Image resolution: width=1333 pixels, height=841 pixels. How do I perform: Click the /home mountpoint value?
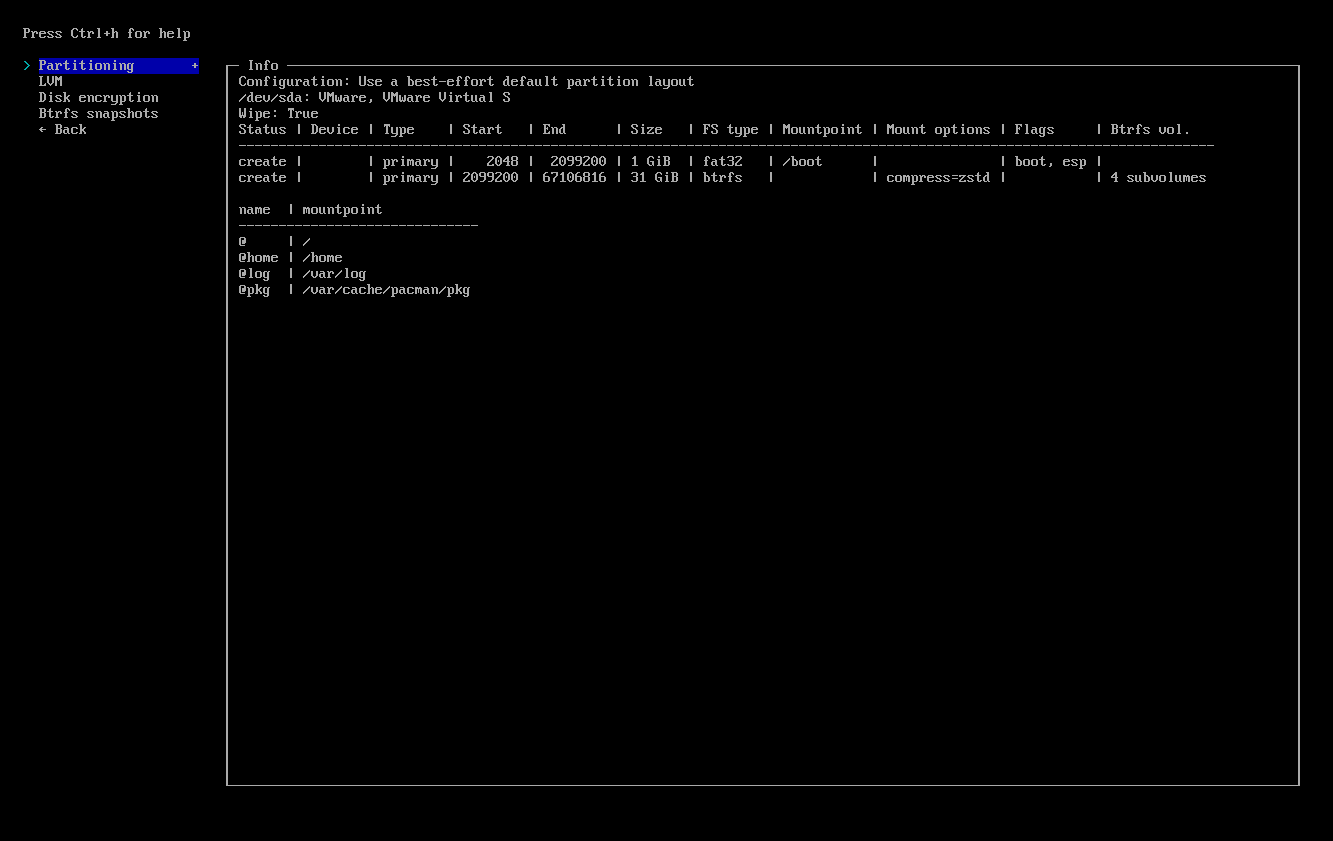coord(322,257)
